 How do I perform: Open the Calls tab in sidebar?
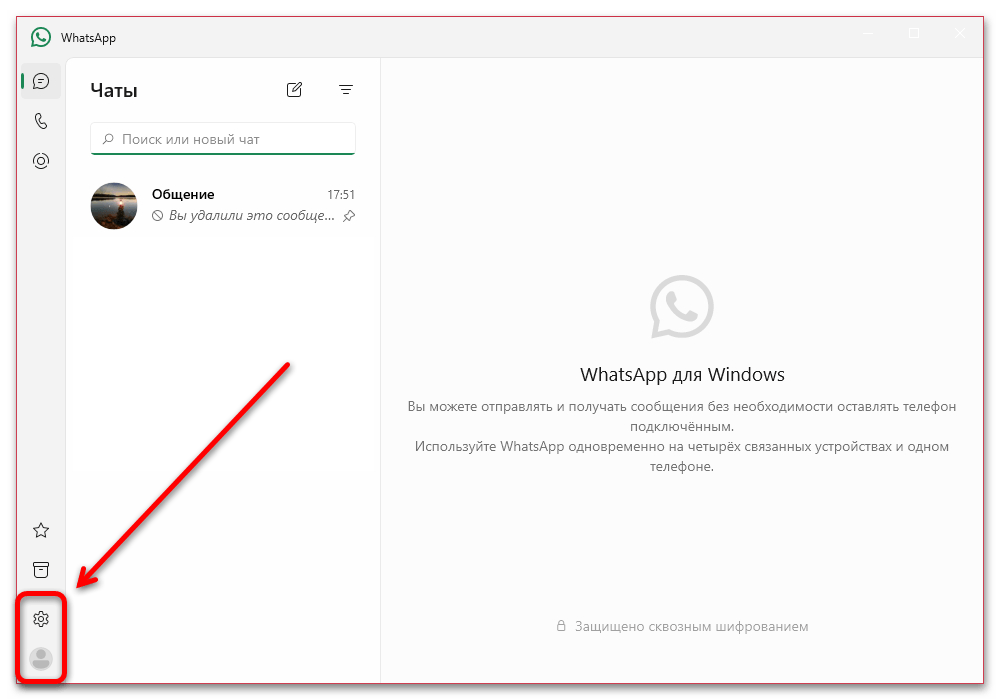(x=41, y=121)
